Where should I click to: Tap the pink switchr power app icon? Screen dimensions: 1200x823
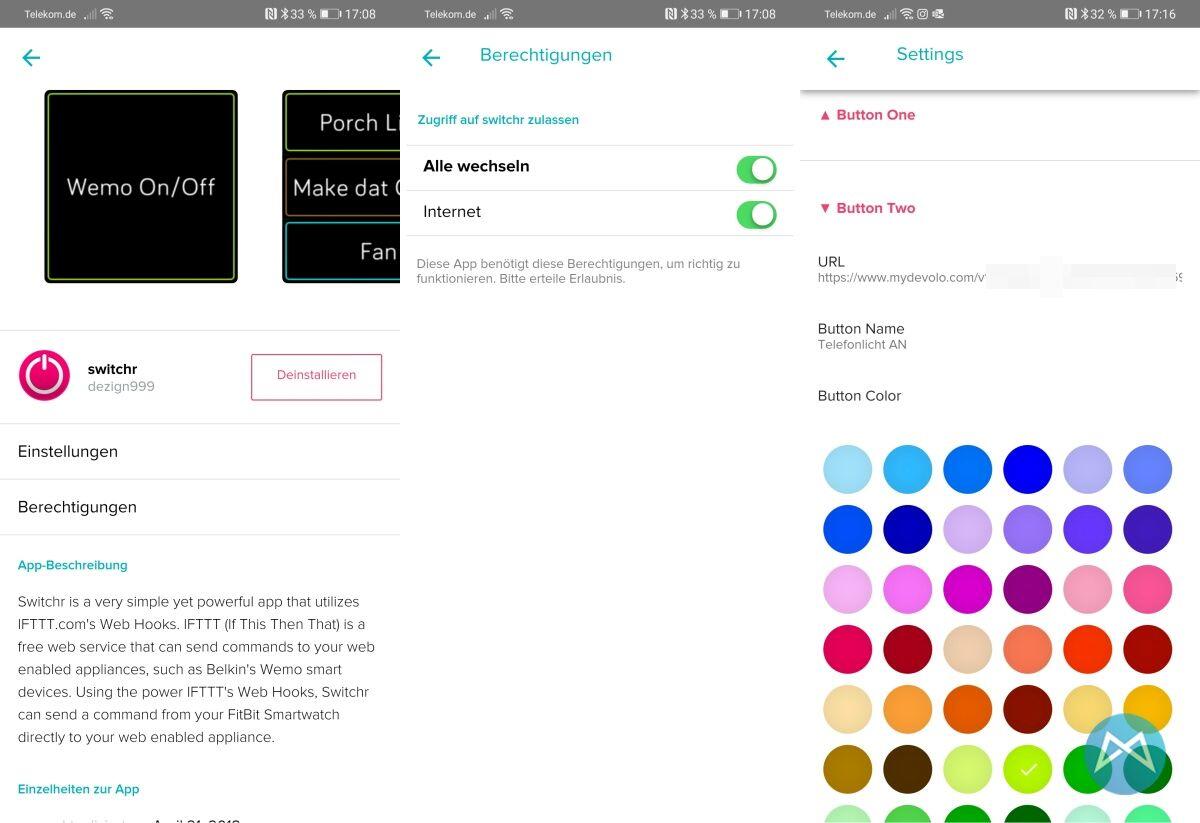pyautogui.click(x=44, y=376)
